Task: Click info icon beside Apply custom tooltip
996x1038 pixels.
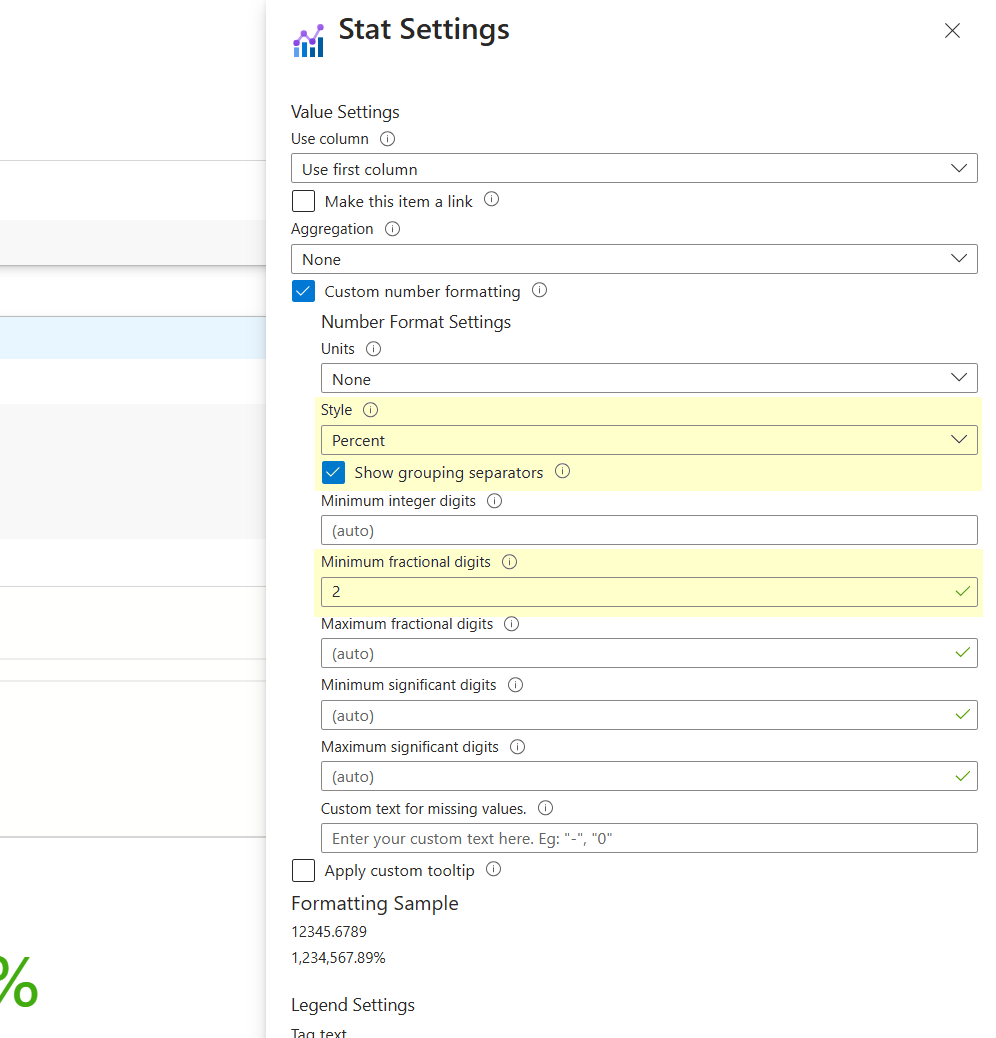Action: click(x=493, y=870)
